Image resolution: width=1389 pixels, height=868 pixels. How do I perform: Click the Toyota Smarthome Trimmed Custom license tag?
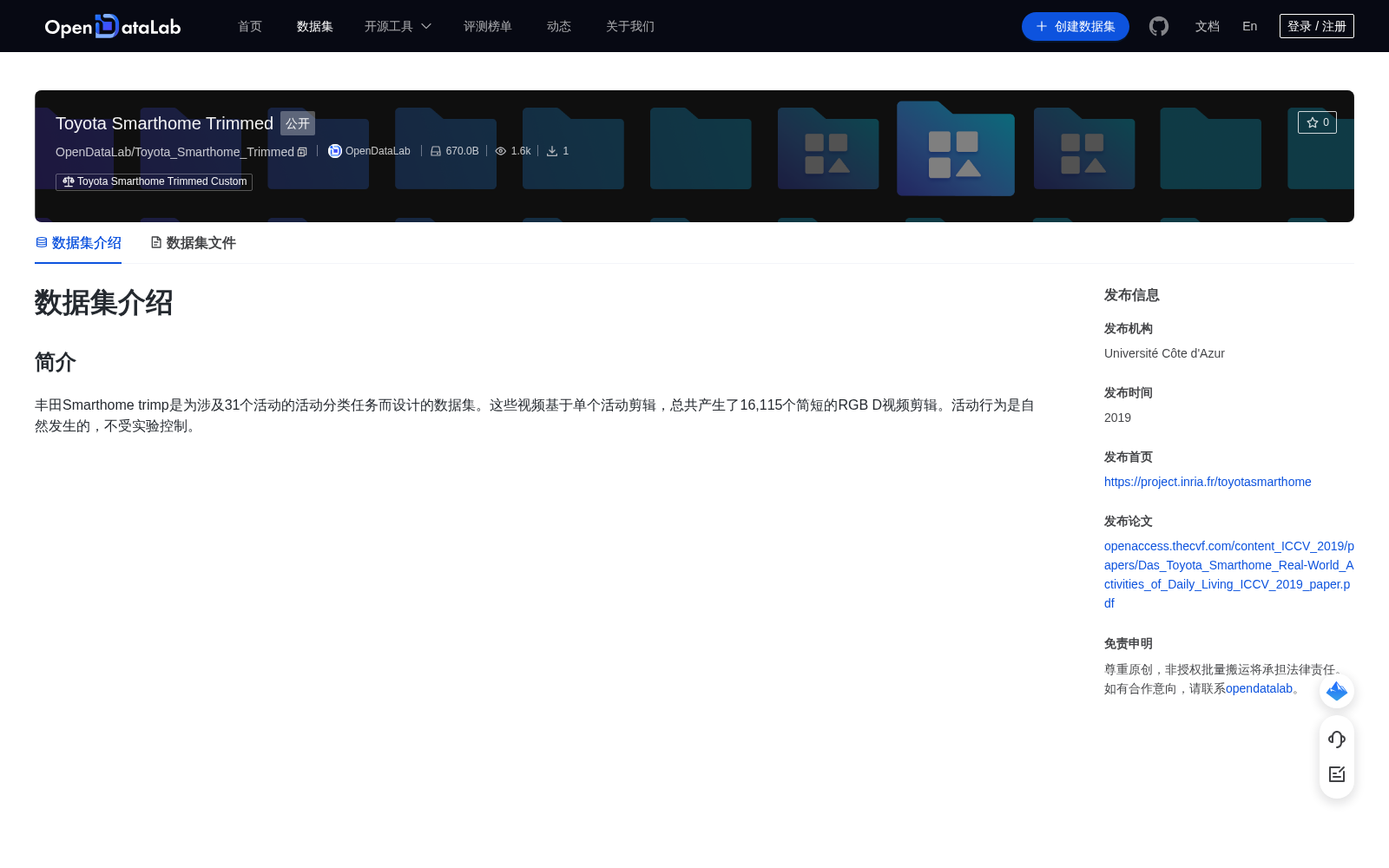pyautogui.click(x=154, y=181)
